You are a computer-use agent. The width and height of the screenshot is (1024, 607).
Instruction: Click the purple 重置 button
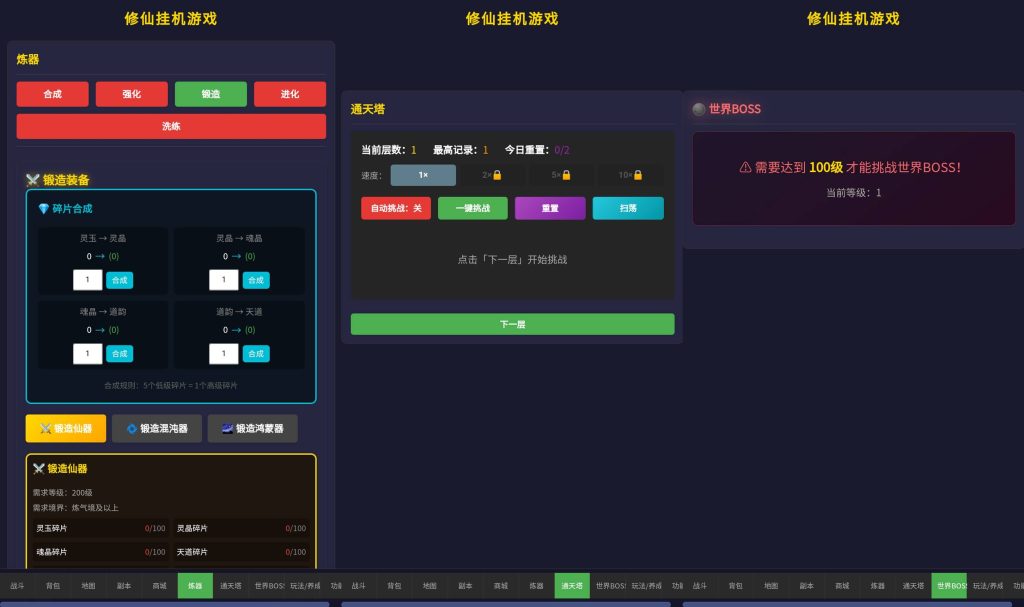550,208
